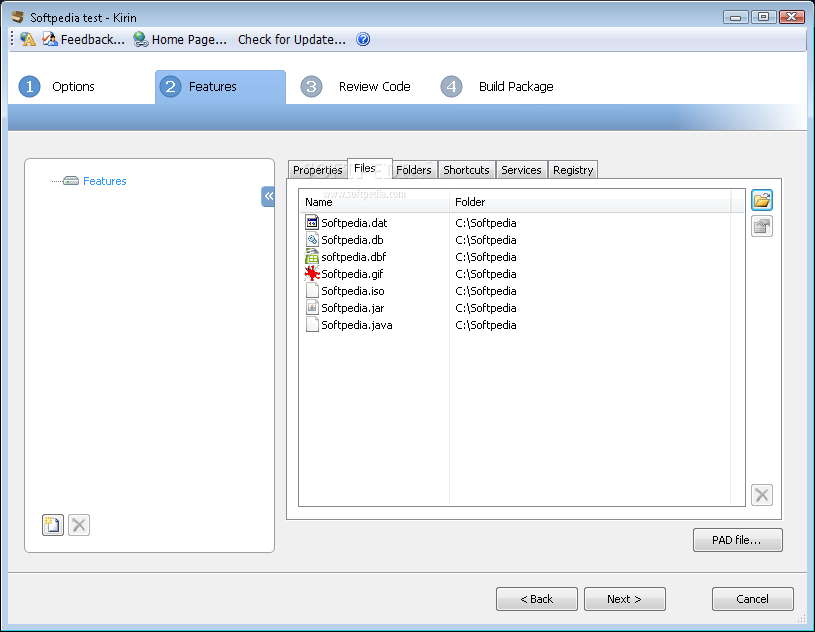815x632 pixels.
Task: Open the Feedback toolbar item
Action: coord(84,40)
